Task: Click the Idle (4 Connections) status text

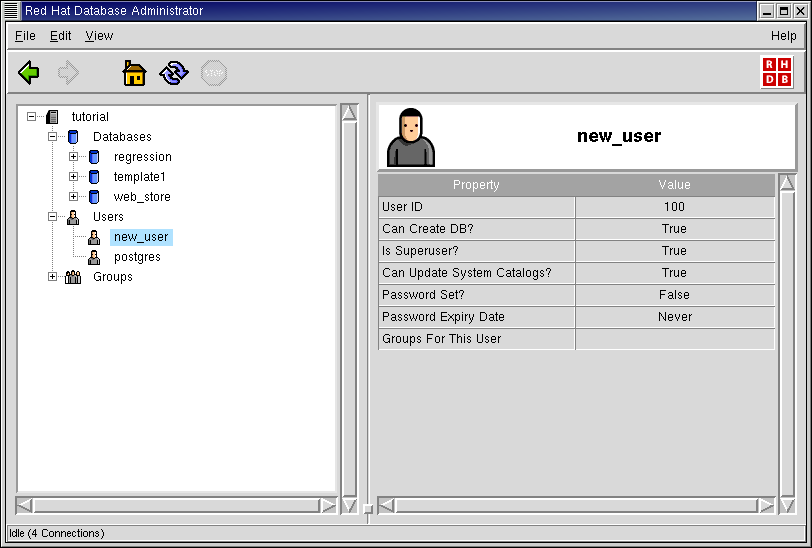Action: coord(57,533)
